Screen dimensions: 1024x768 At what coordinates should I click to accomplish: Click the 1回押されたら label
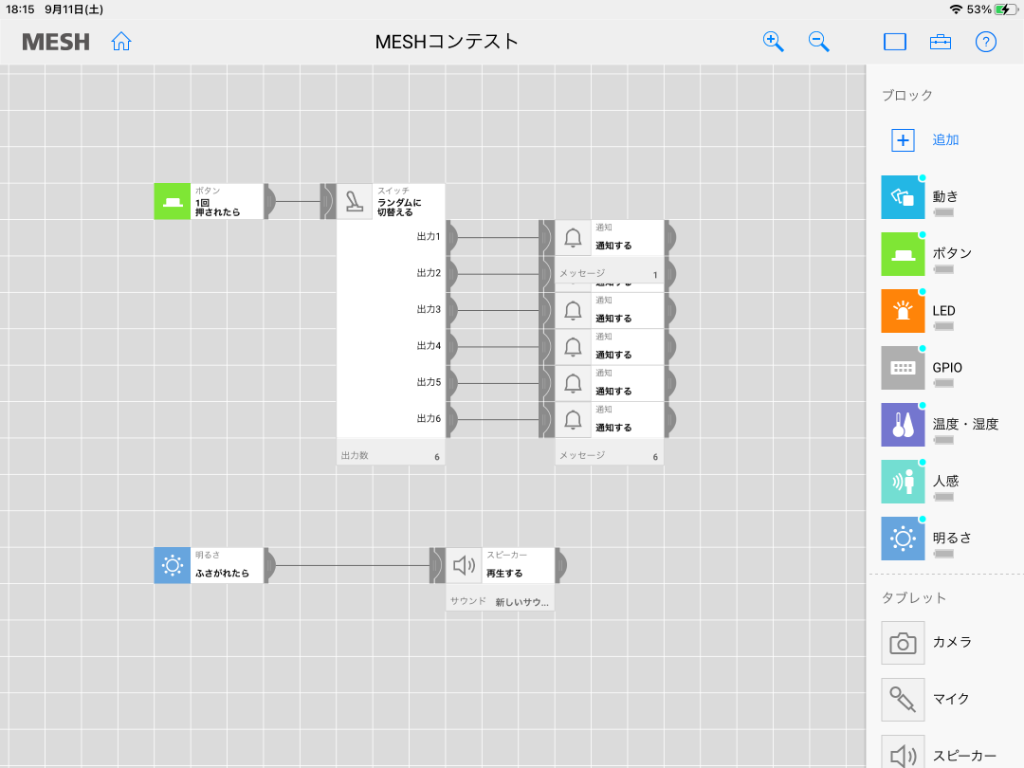click(217, 208)
